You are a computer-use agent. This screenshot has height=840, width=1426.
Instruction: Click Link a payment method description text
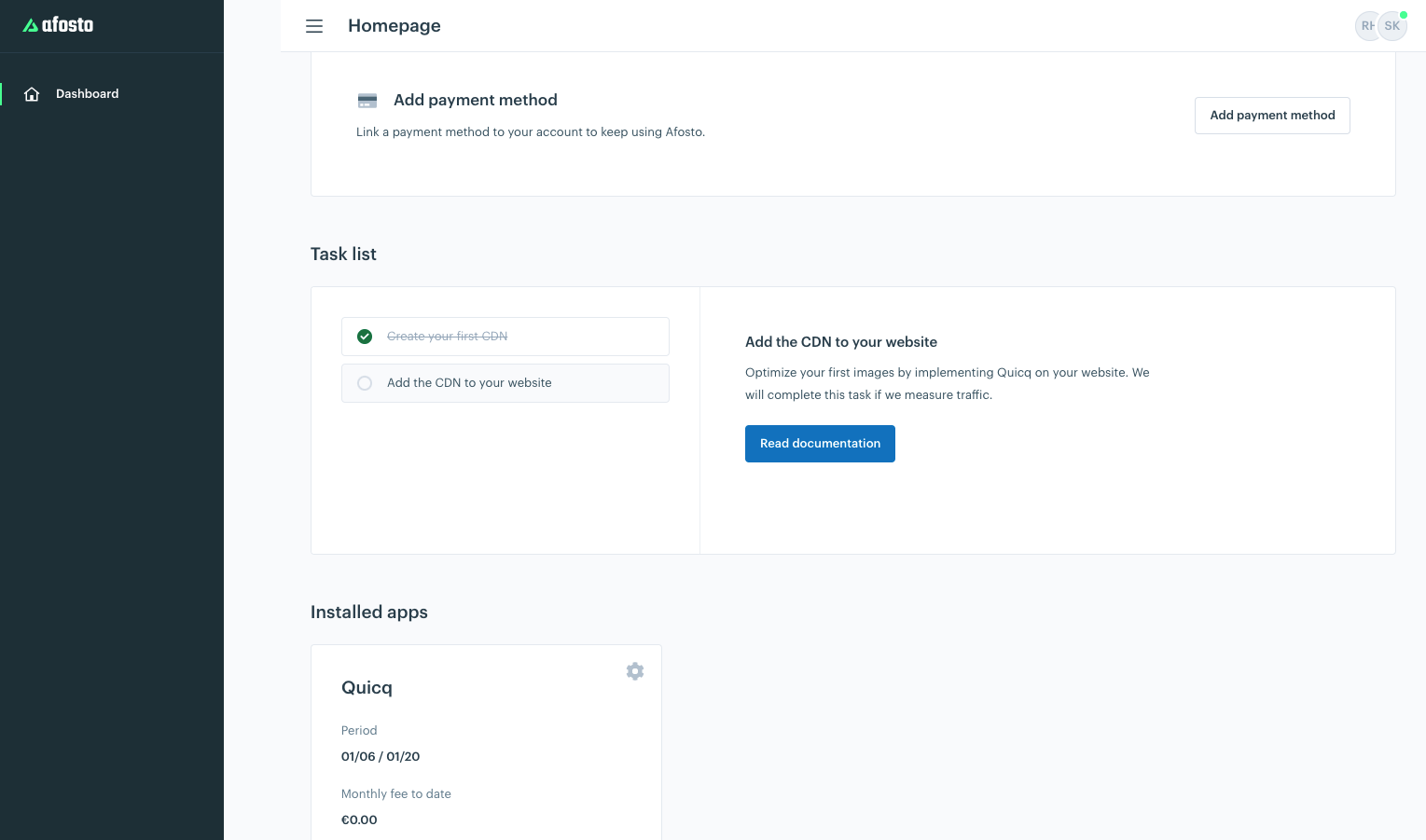tap(531, 132)
